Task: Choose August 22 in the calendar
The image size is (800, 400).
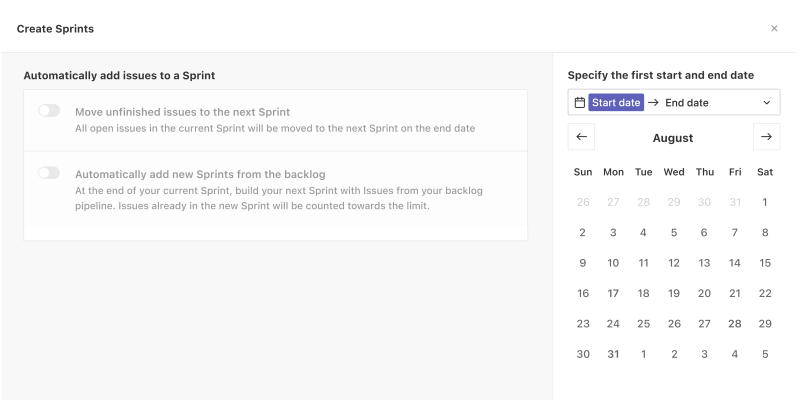Action: pyautogui.click(x=765, y=293)
